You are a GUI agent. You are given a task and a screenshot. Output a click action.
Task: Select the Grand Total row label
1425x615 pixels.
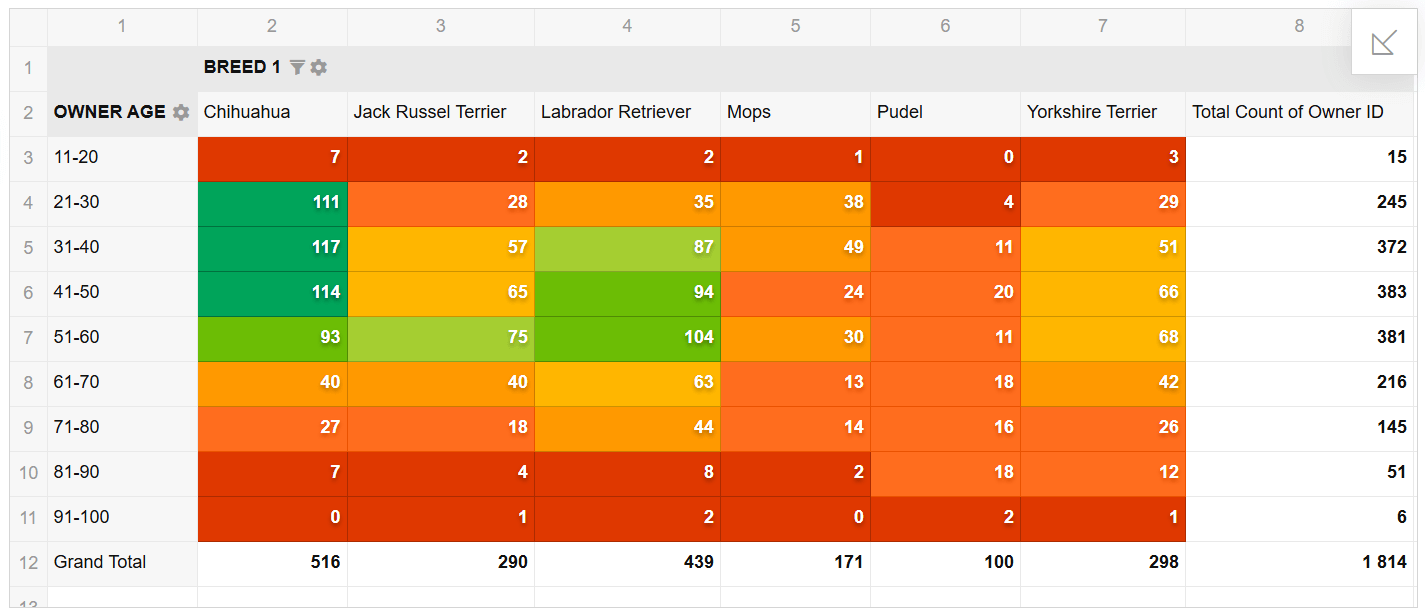tap(100, 562)
